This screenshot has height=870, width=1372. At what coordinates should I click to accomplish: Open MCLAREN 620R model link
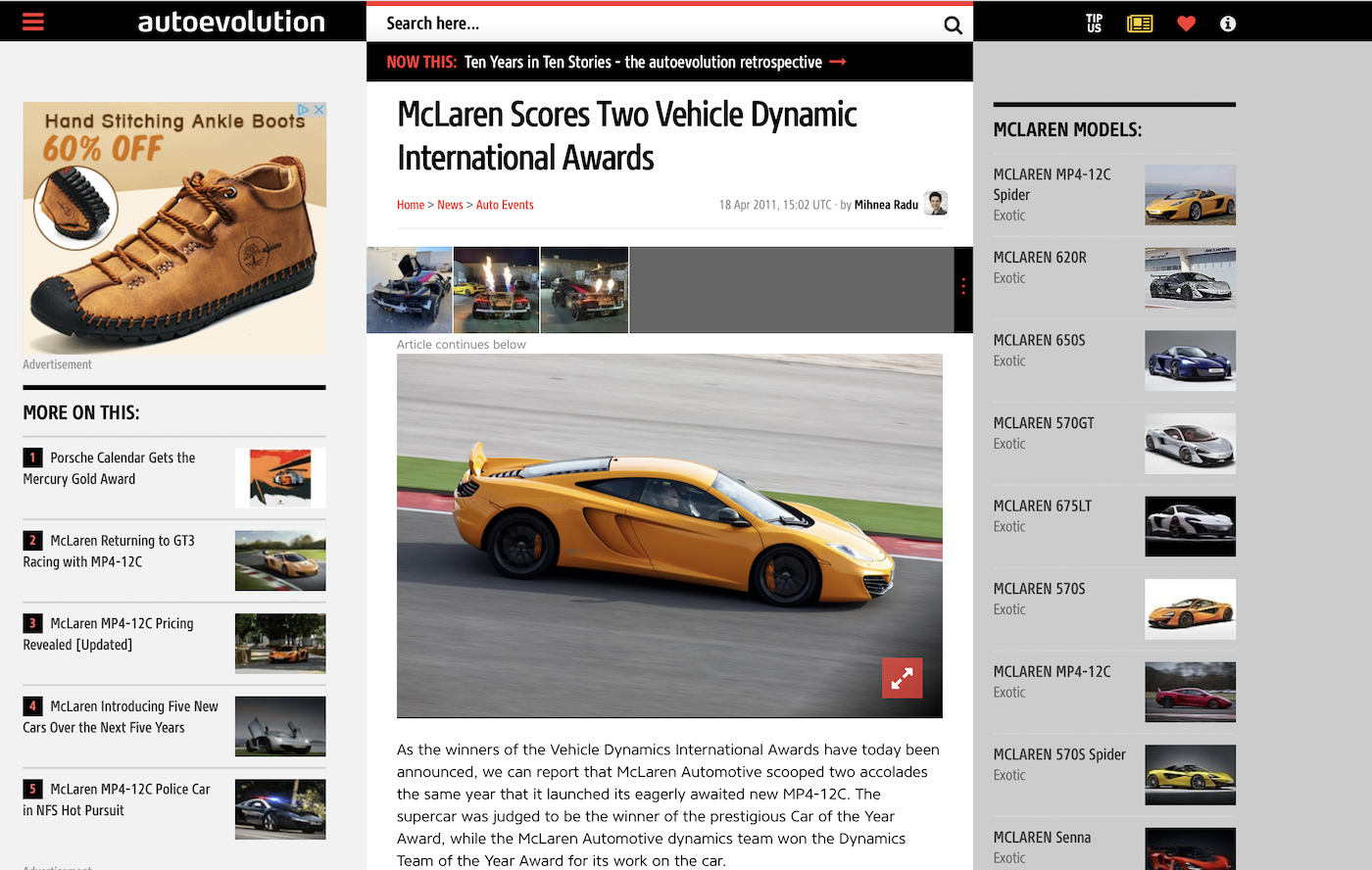[x=1040, y=258]
